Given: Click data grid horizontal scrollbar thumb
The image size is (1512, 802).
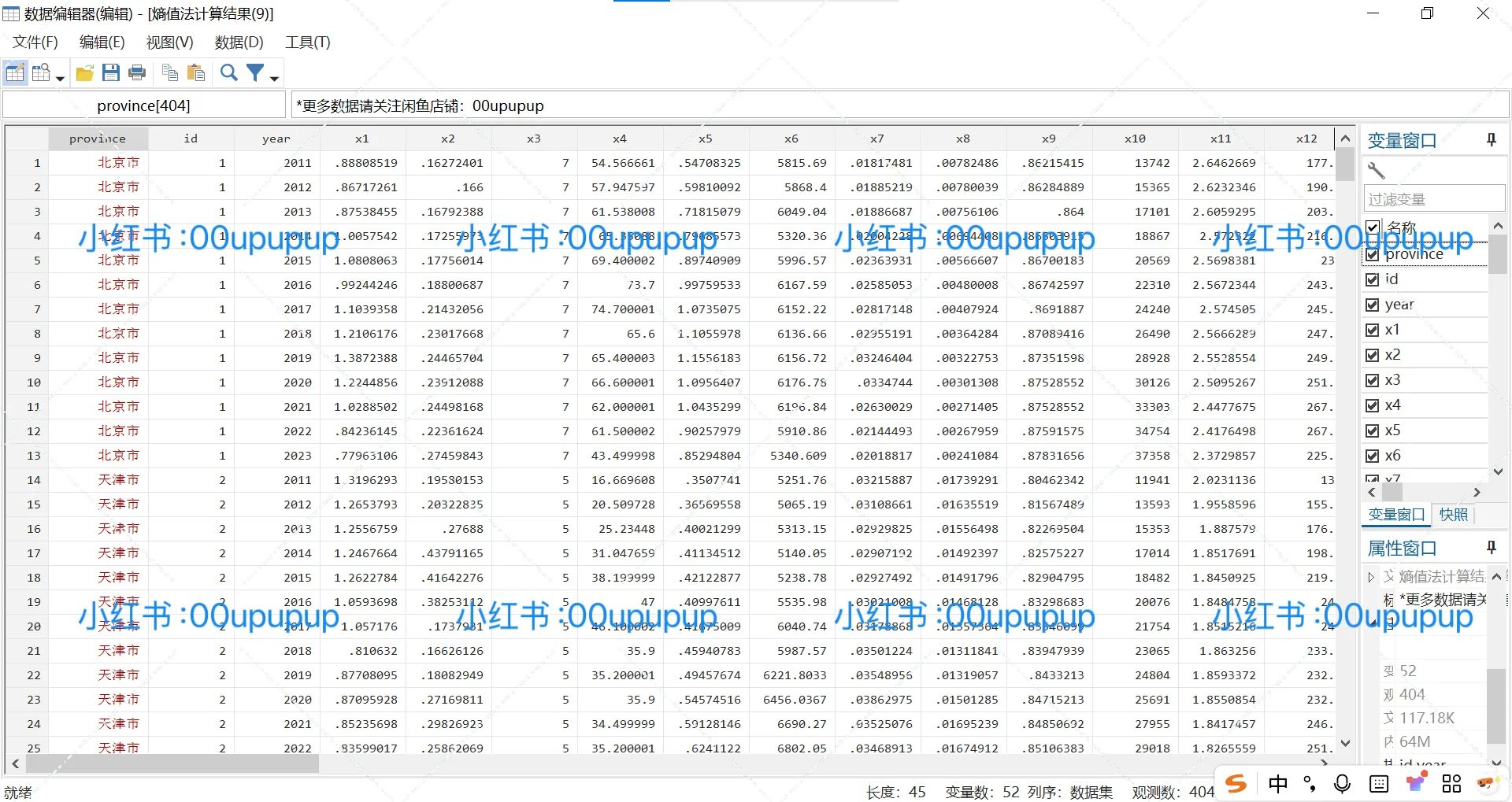Looking at the screenshot, I should click(x=172, y=763).
